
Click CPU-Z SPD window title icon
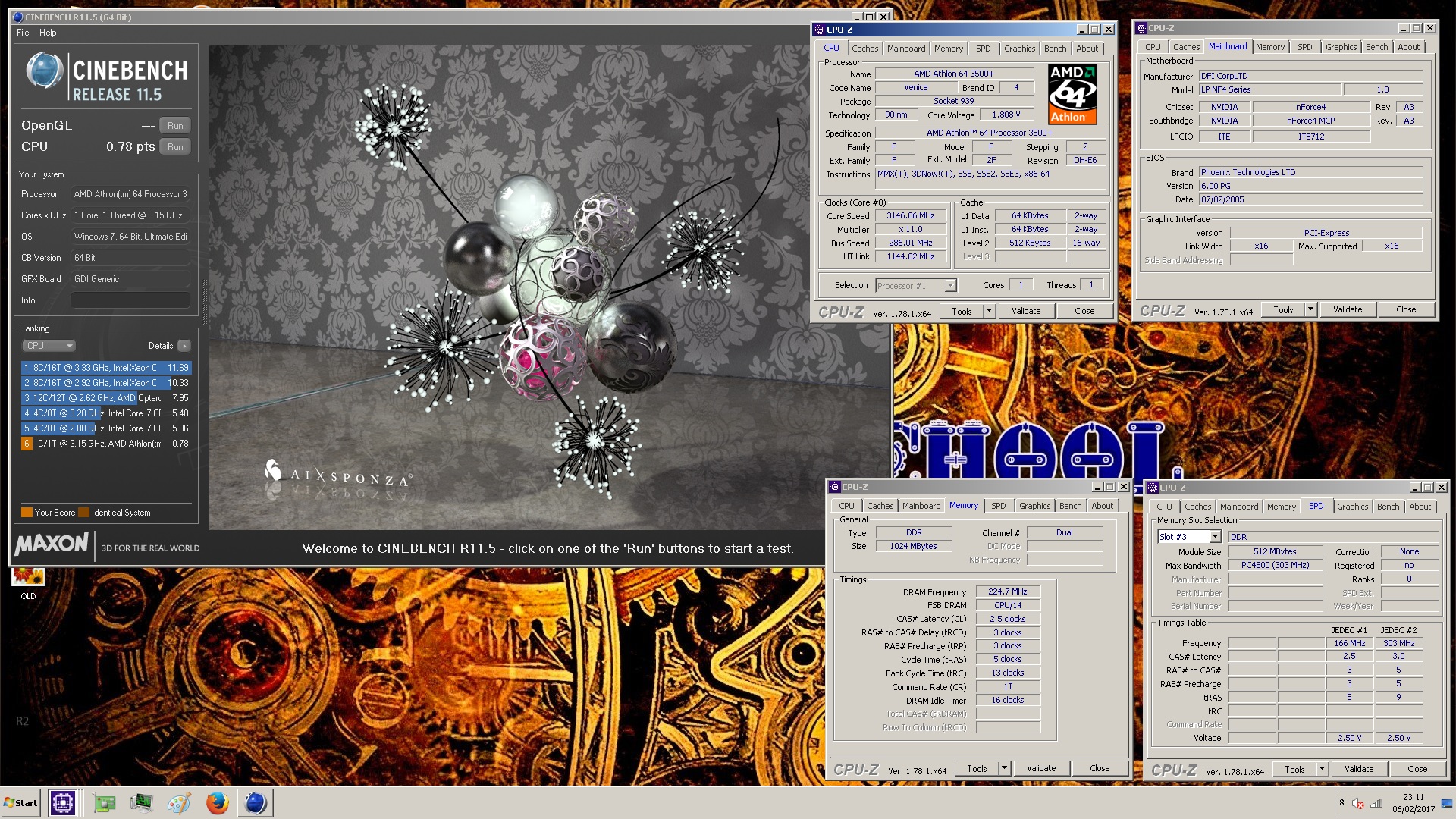[1152, 488]
